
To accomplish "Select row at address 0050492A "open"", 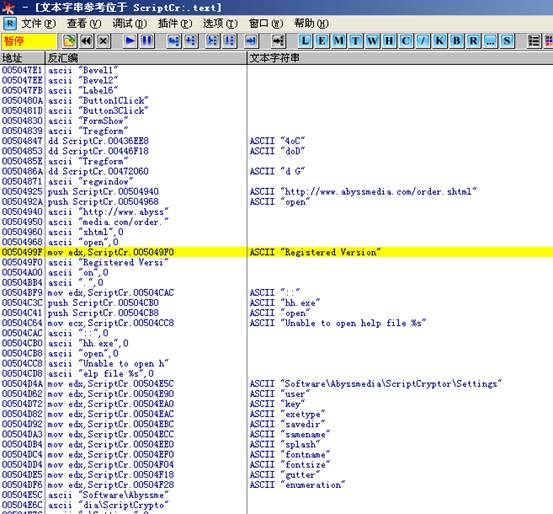I will (276, 202).
